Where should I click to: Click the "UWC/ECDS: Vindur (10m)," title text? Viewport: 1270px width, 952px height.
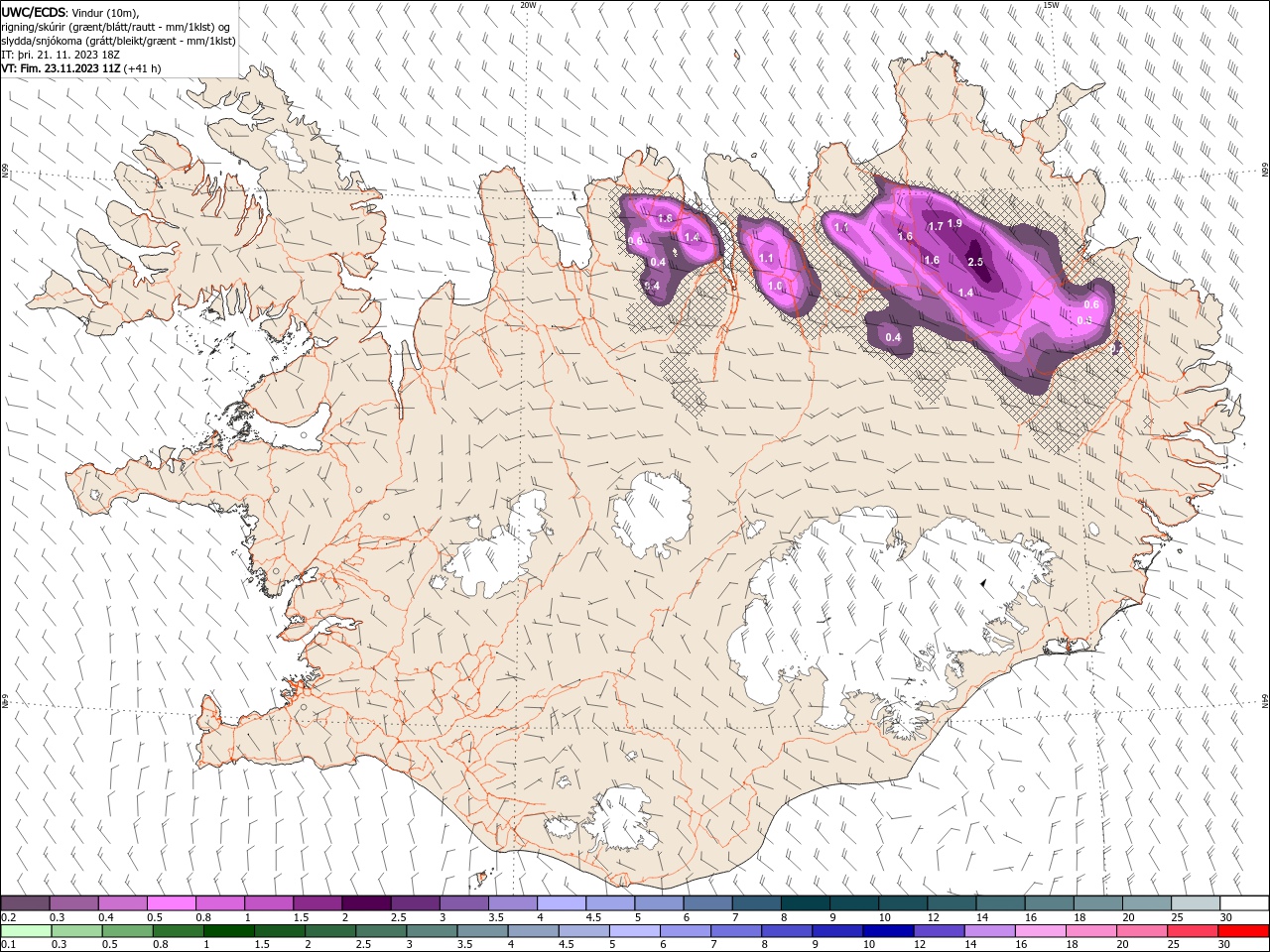[70, 12]
